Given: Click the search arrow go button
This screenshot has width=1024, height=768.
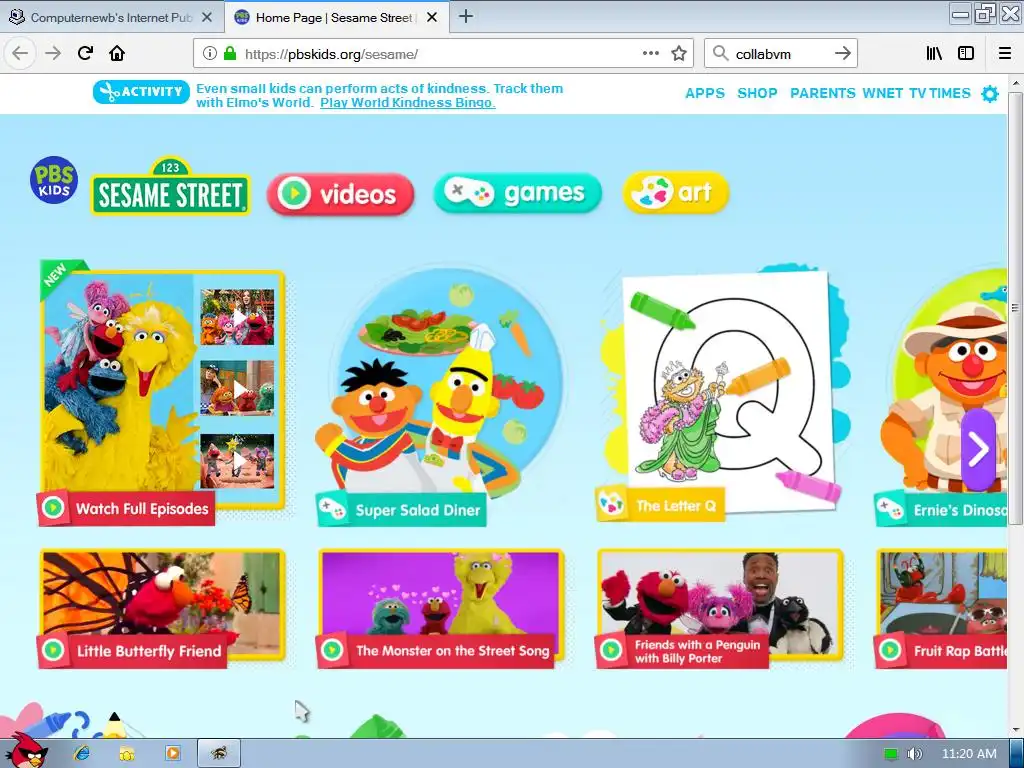Looking at the screenshot, I should point(842,53).
